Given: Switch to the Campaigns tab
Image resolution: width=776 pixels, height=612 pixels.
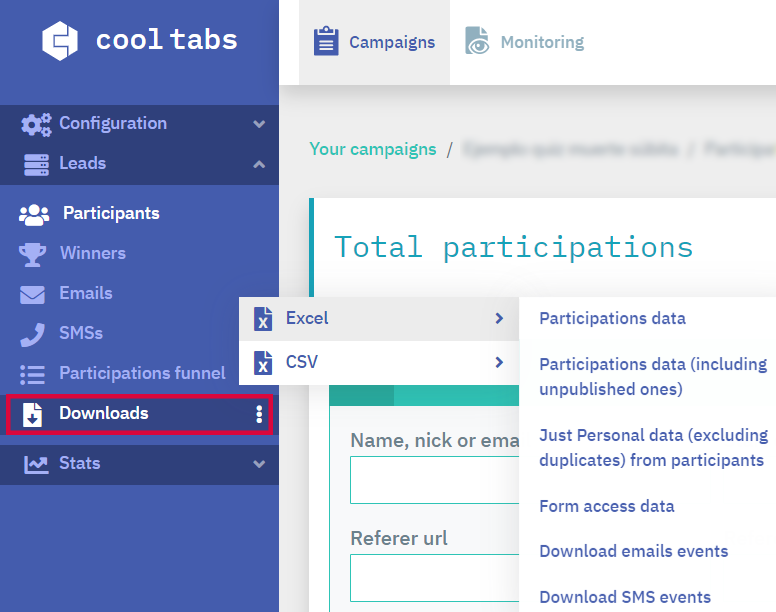Looking at the screenshot, I should click(375, 42).
